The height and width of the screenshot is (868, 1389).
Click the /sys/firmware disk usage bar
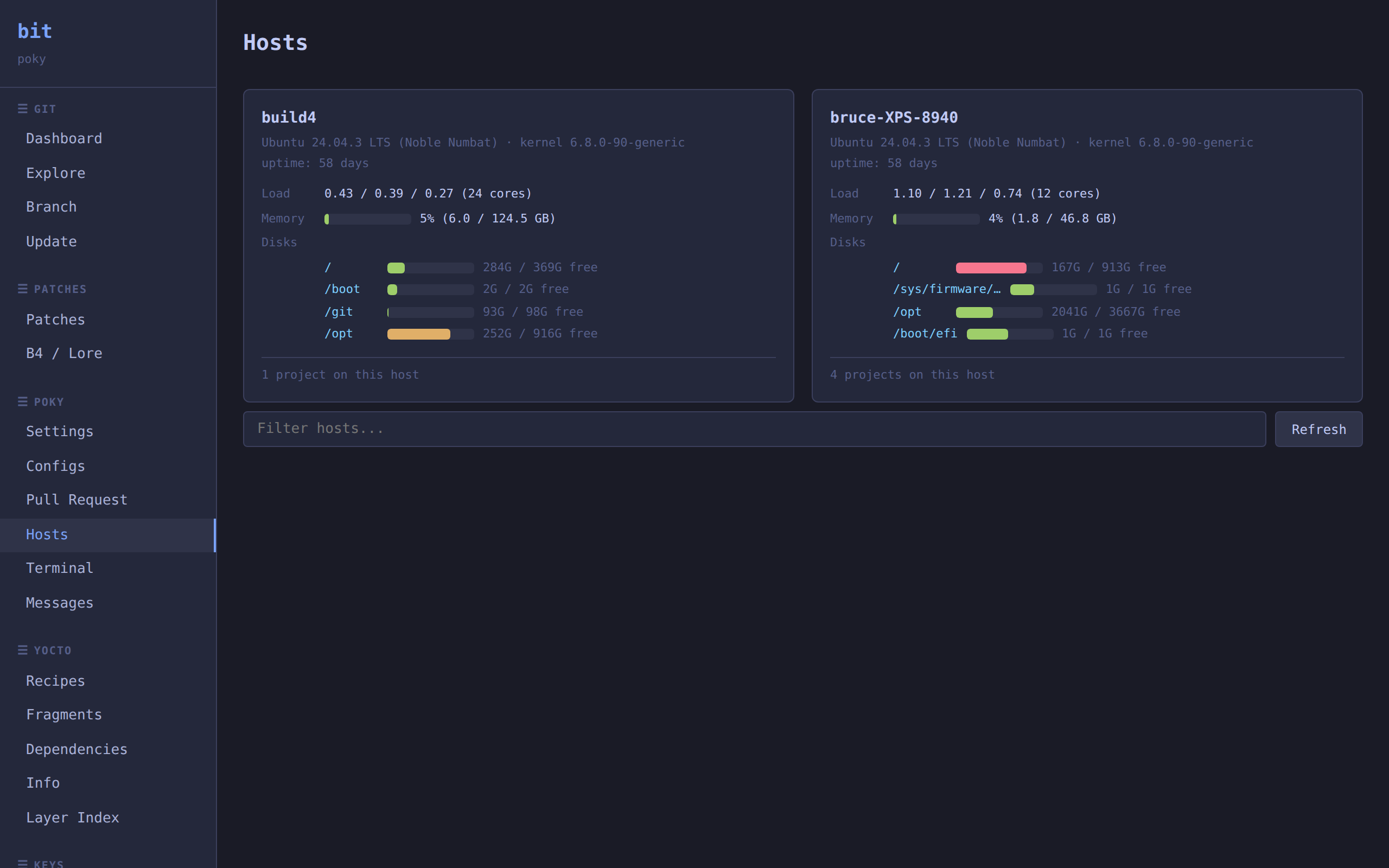[x=1053, y=289]
